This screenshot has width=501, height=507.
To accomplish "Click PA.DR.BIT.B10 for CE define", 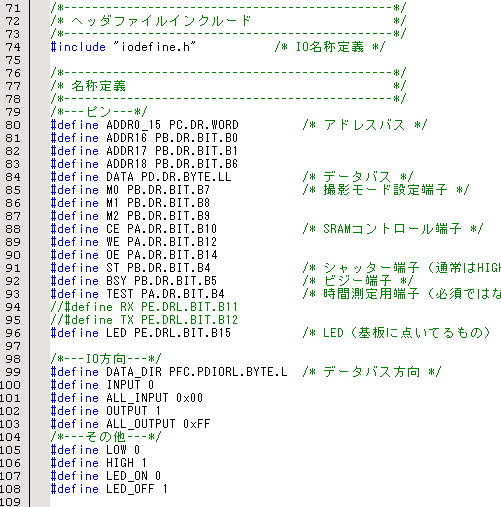I will tap(172, 229).
